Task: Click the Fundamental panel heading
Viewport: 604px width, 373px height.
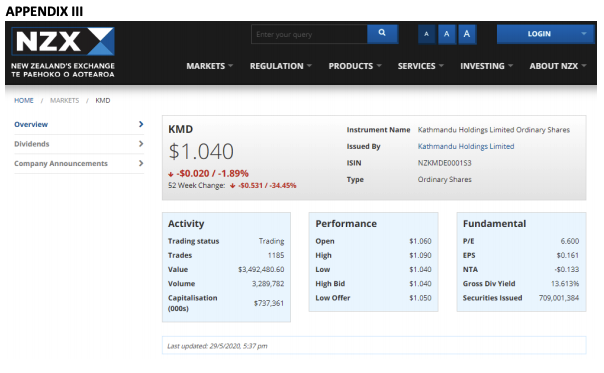Action: pos(494,224)
